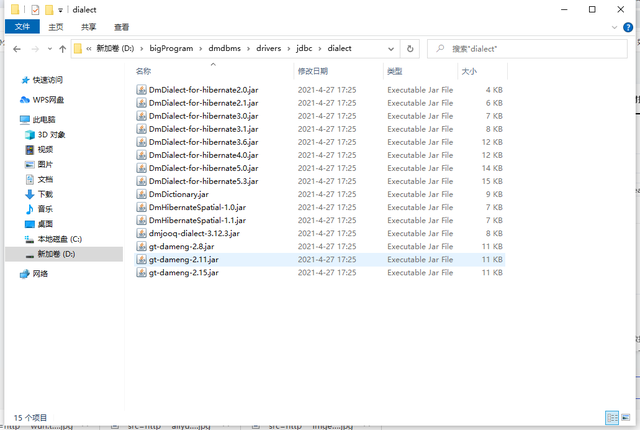
Task: Click the jar icon of DmHibernateSpatial-1.1.jar
Action: 141,220
